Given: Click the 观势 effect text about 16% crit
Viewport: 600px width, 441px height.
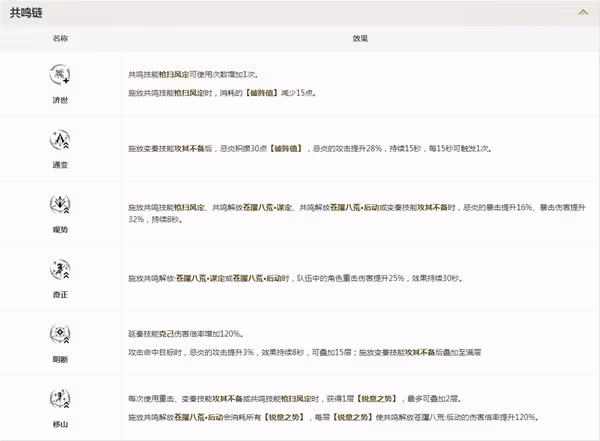Looking at the screenshot, I should click(x=357, y=213).
